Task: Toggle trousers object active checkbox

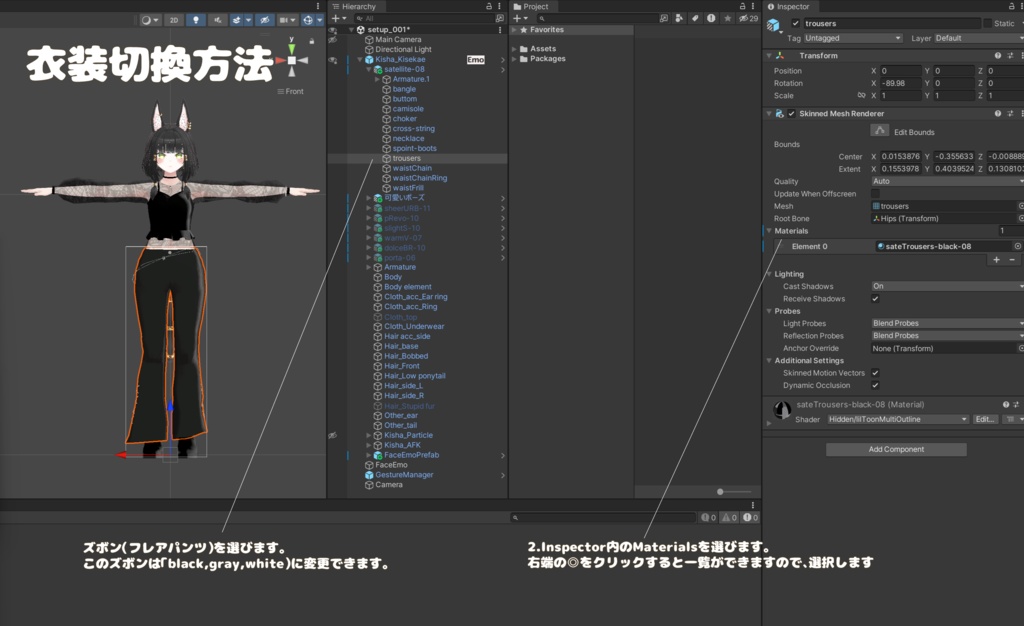Action: click(795, 23)
